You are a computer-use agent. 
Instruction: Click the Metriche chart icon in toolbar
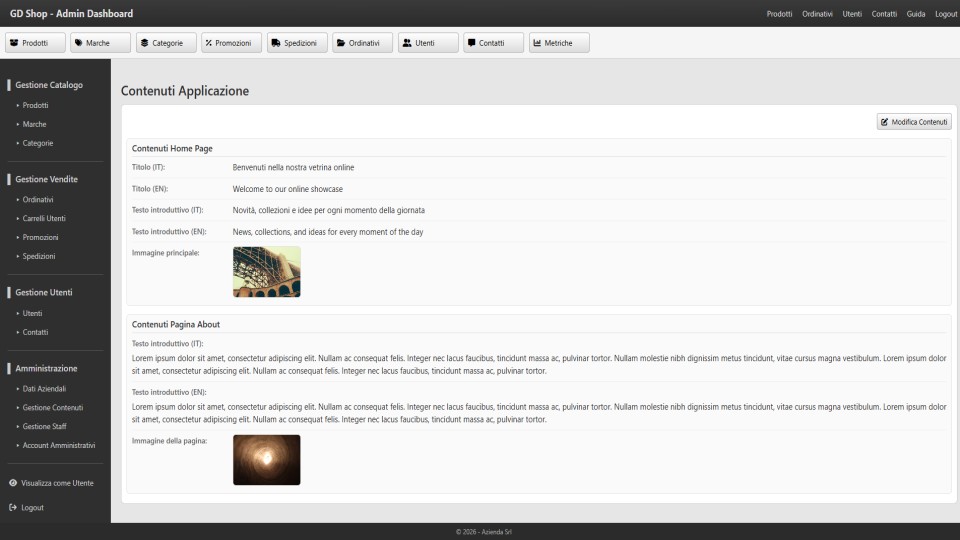(x=537, y=43)
